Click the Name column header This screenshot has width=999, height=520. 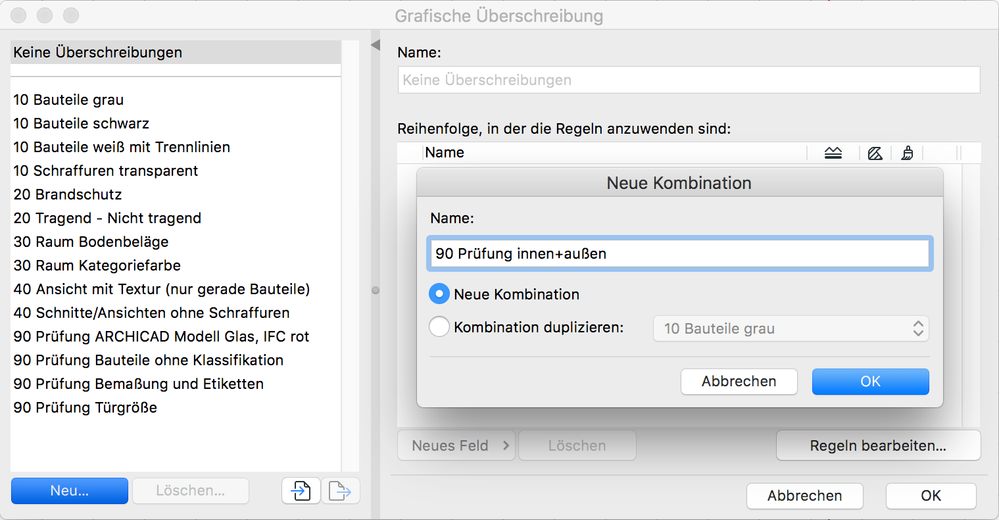pyautogui.click(x=445, y=153)
